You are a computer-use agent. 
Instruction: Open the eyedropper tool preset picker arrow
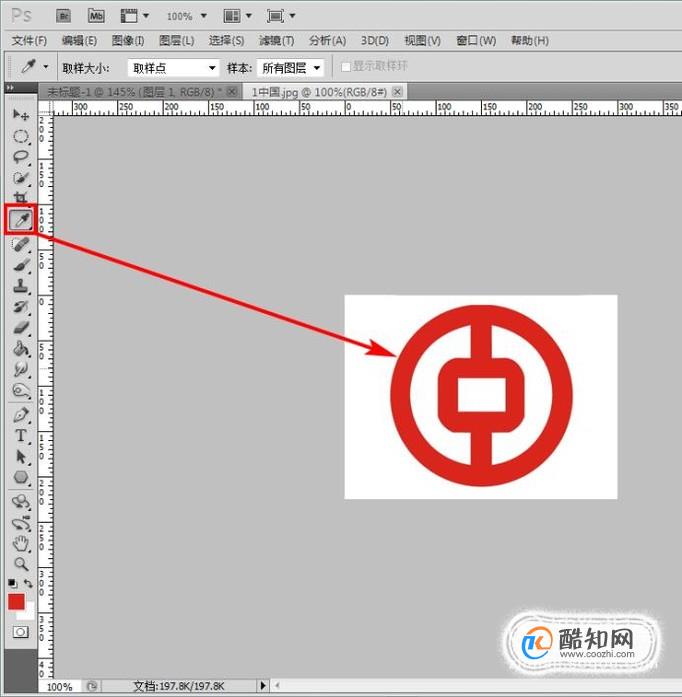[46, 67]
